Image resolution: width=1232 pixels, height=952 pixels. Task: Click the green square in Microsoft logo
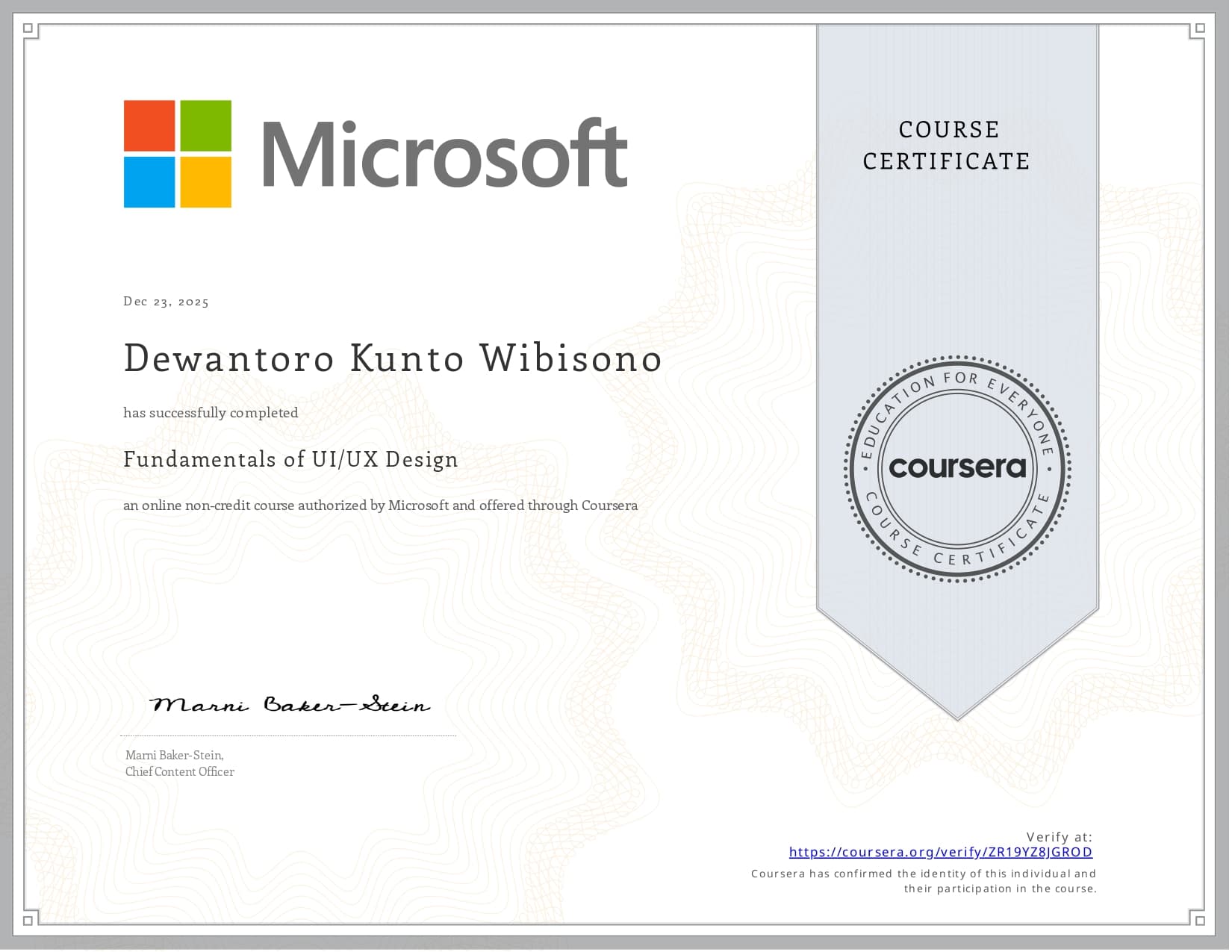(x=205, y=125)
